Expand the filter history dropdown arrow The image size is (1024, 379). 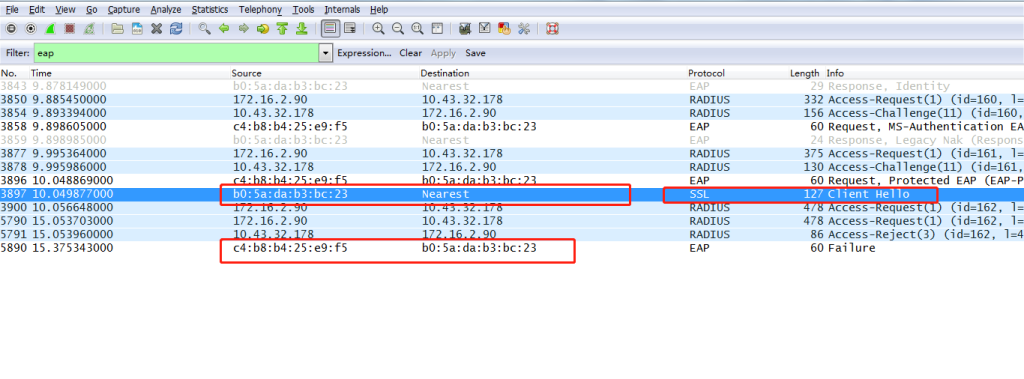point(326,54)
